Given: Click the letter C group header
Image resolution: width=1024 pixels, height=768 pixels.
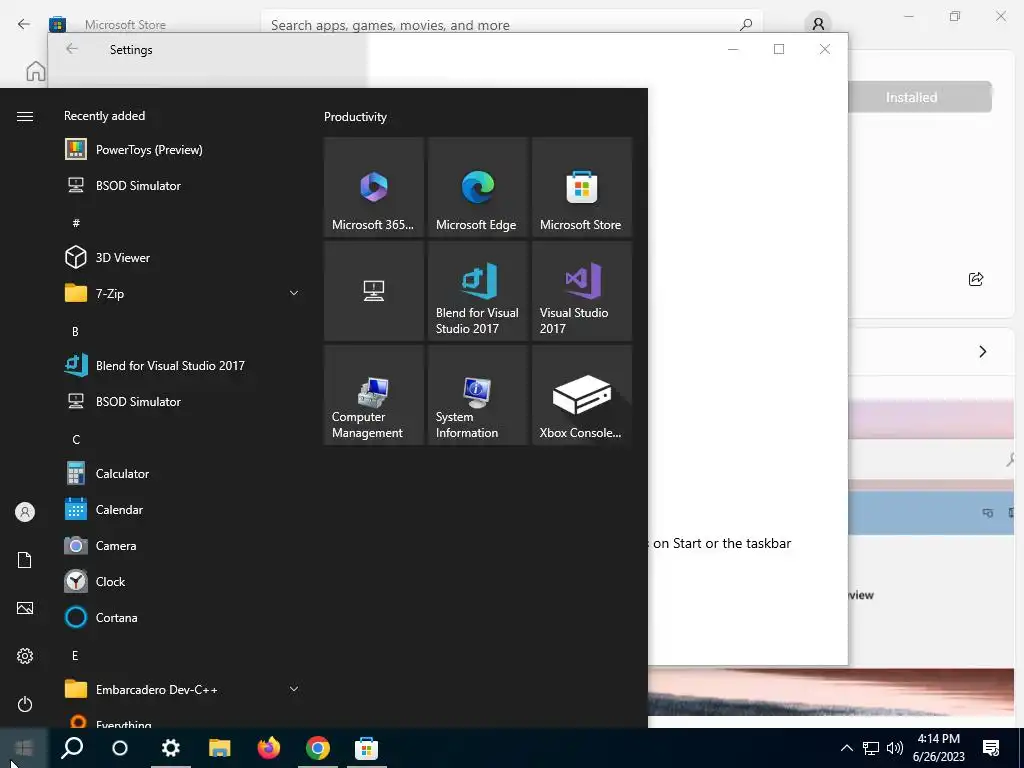Looking at the screenshot, I should pos(76,440).
